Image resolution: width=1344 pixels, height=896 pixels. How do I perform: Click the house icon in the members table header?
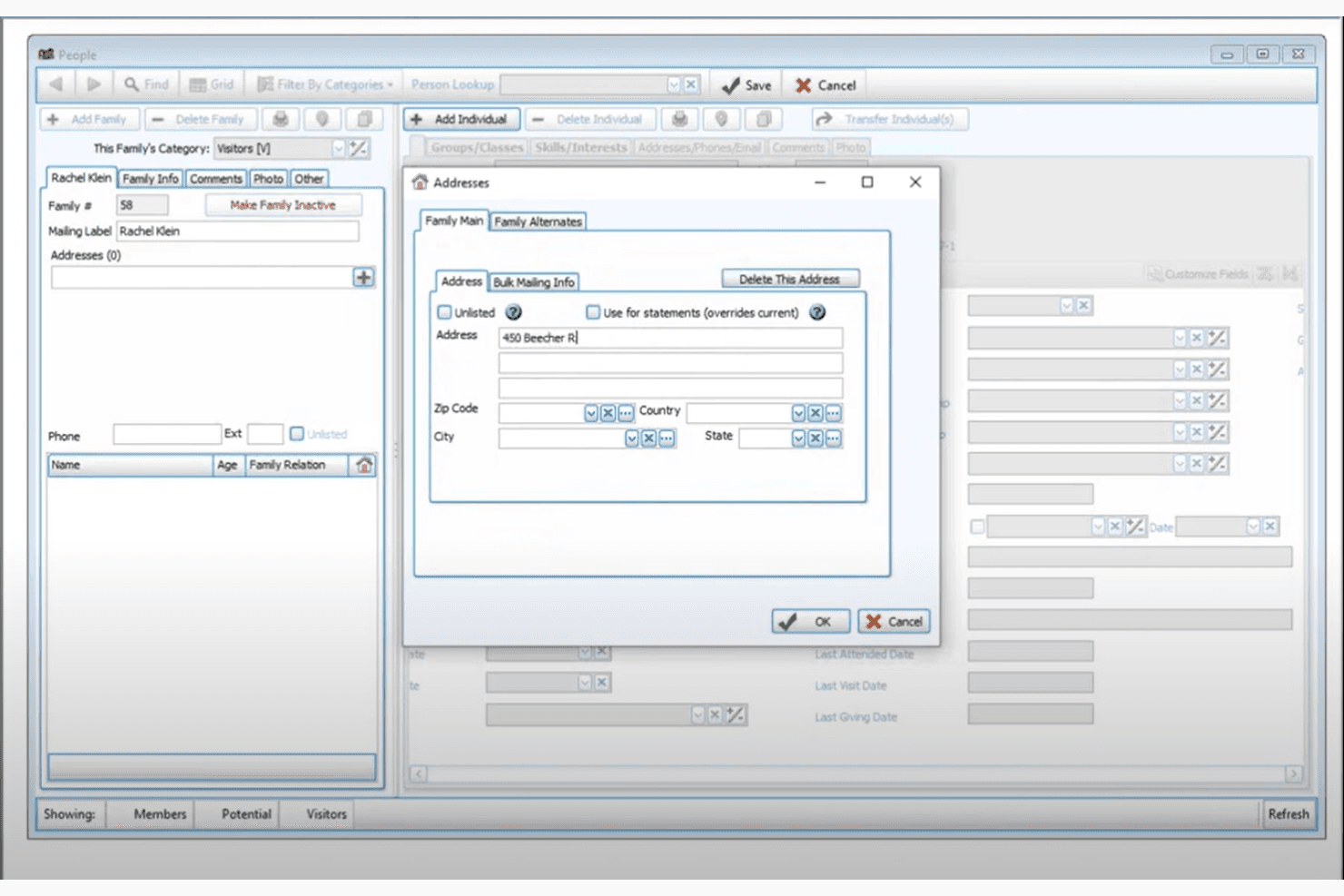364,465
